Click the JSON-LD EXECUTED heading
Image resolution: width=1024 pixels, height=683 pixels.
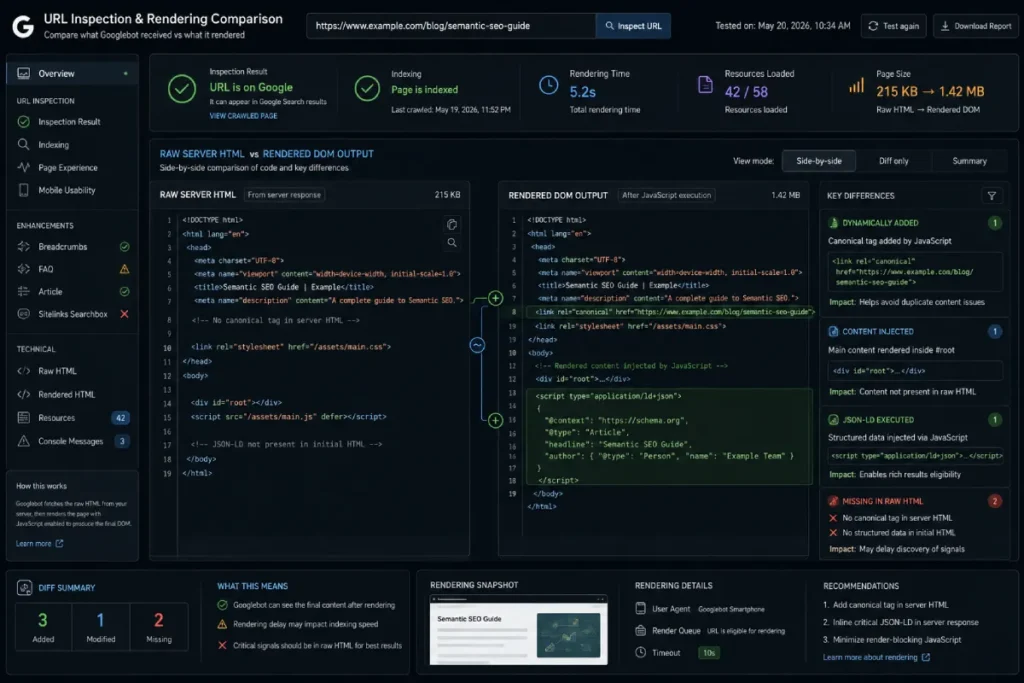[x=878, y=419]
